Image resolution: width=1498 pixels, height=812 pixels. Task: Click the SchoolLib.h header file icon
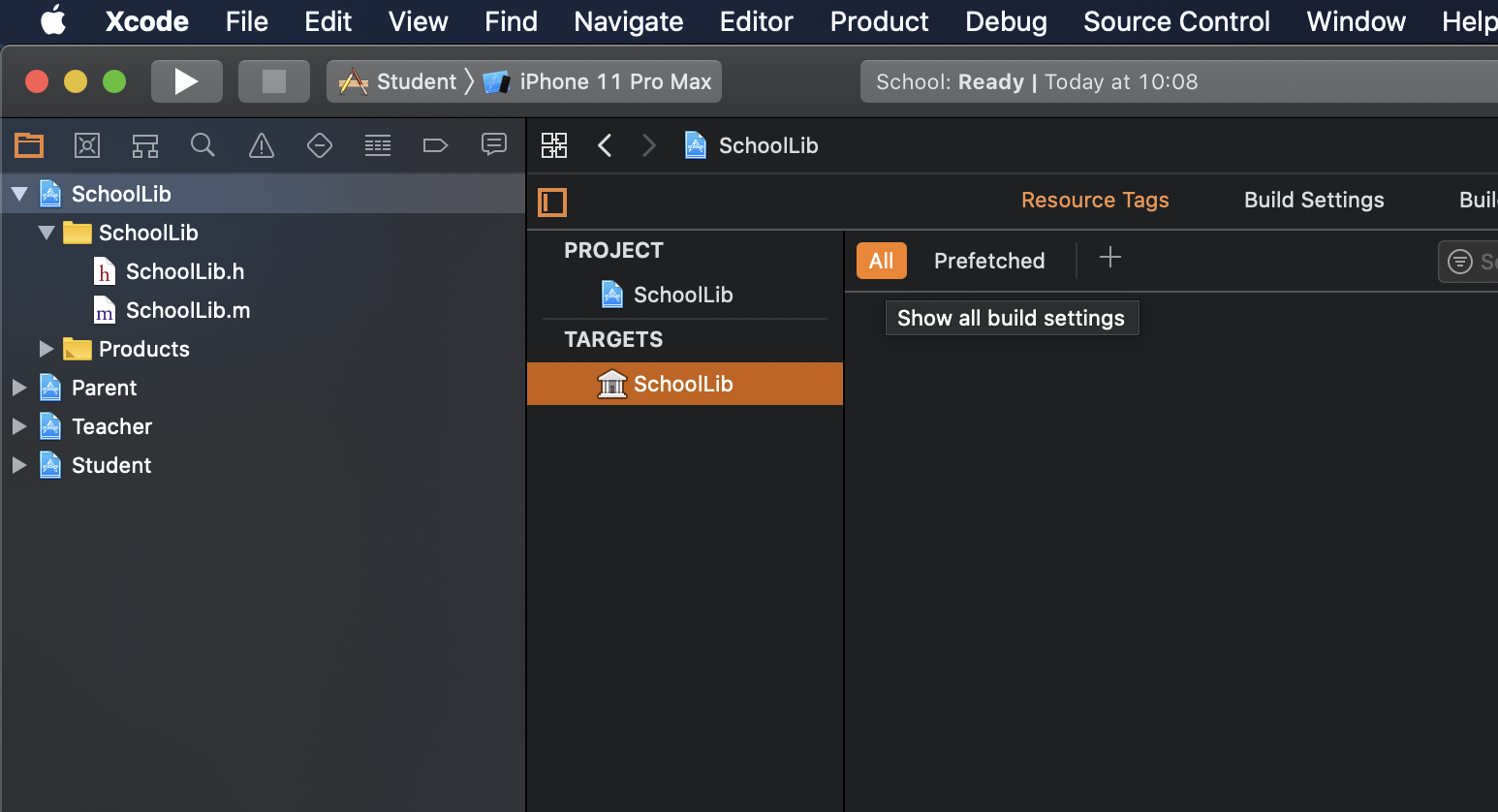click(x=104, y=271)
